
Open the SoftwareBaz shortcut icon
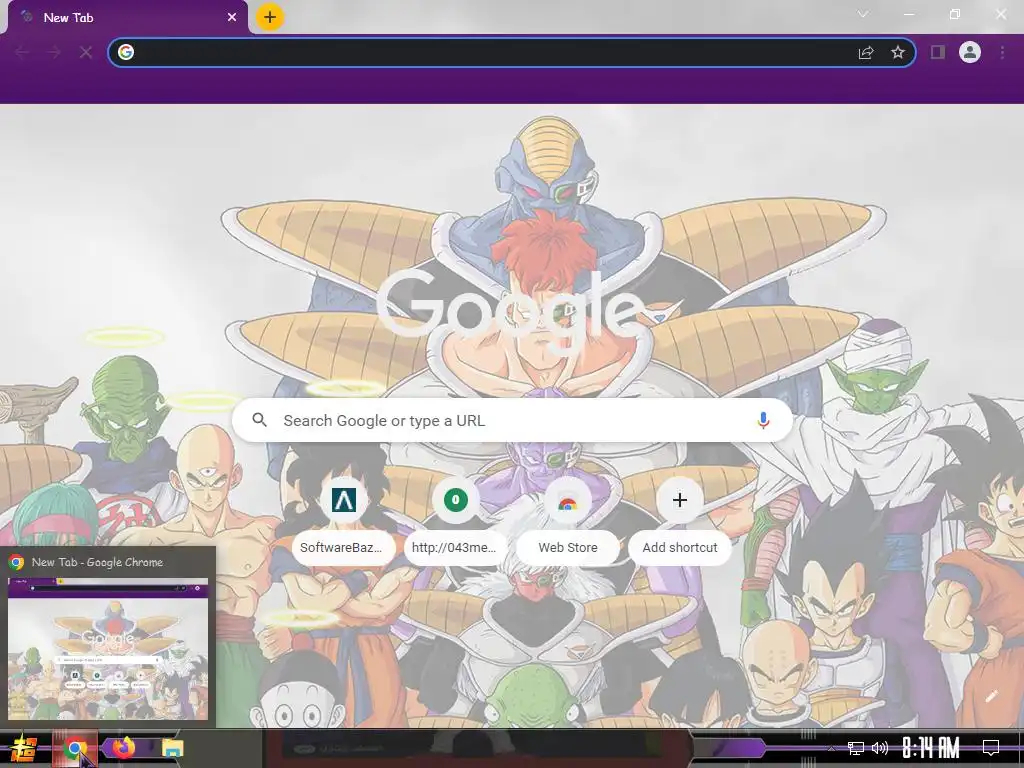[344, 500]
